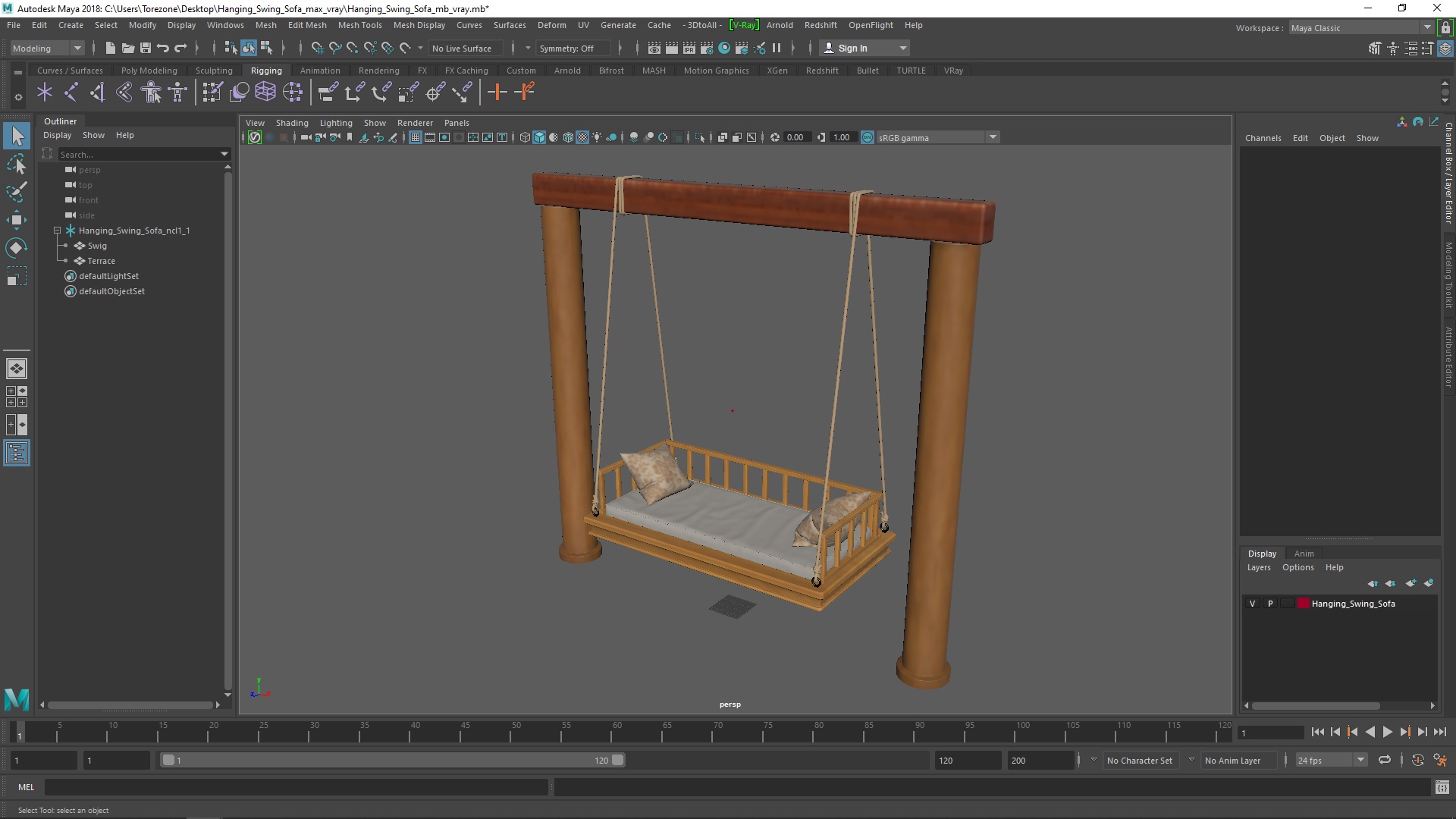Click the Outliner panel layout icon
This screenshot has width=1456, height=819.
[x=17, y=453]
